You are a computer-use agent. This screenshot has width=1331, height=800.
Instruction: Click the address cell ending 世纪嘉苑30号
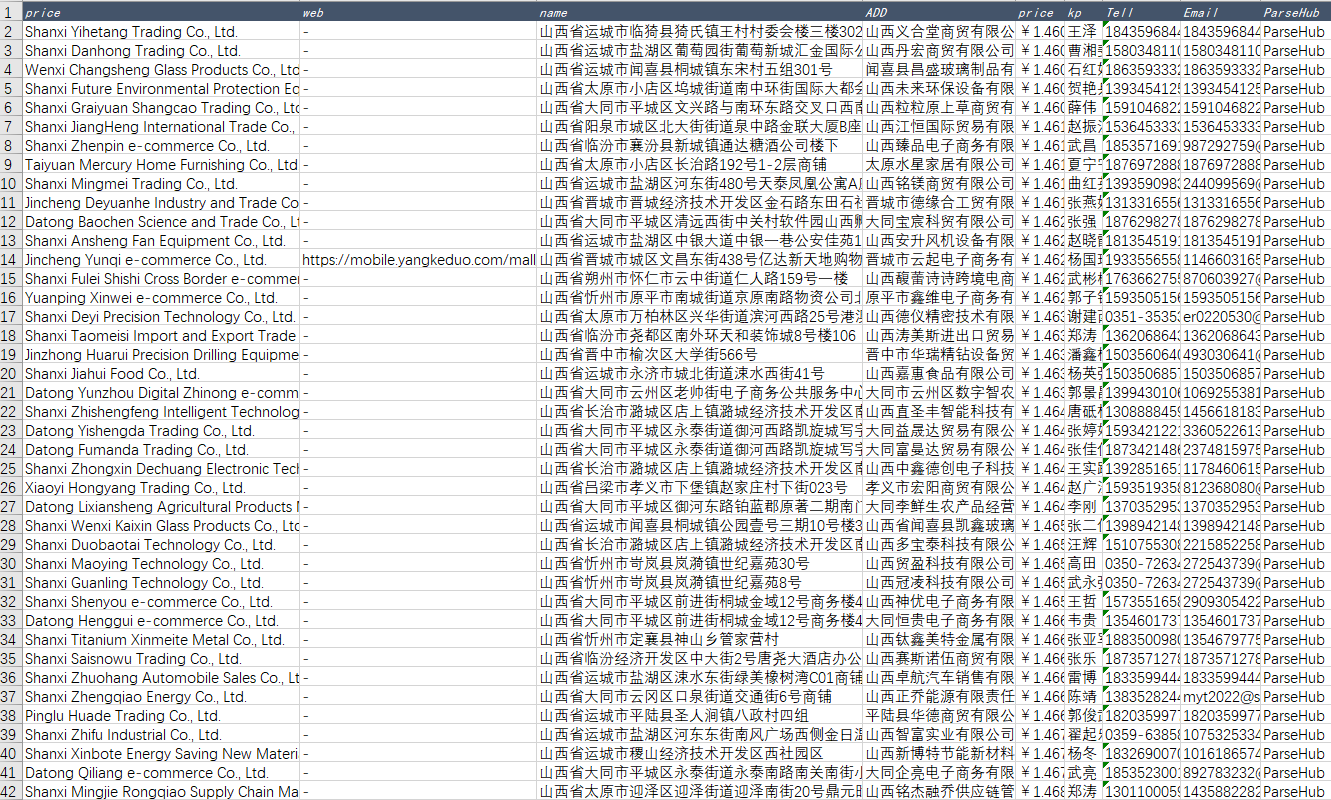pos(700,564)
